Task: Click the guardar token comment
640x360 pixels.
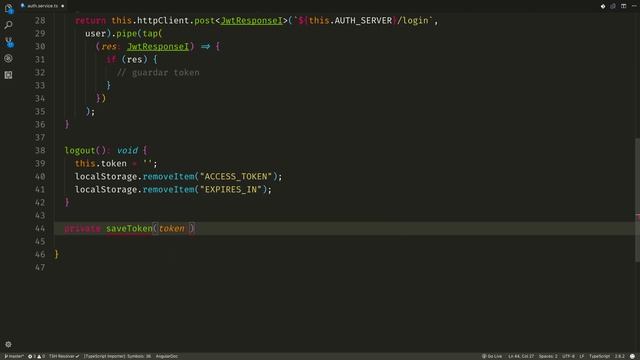Action: coord(158,73)
